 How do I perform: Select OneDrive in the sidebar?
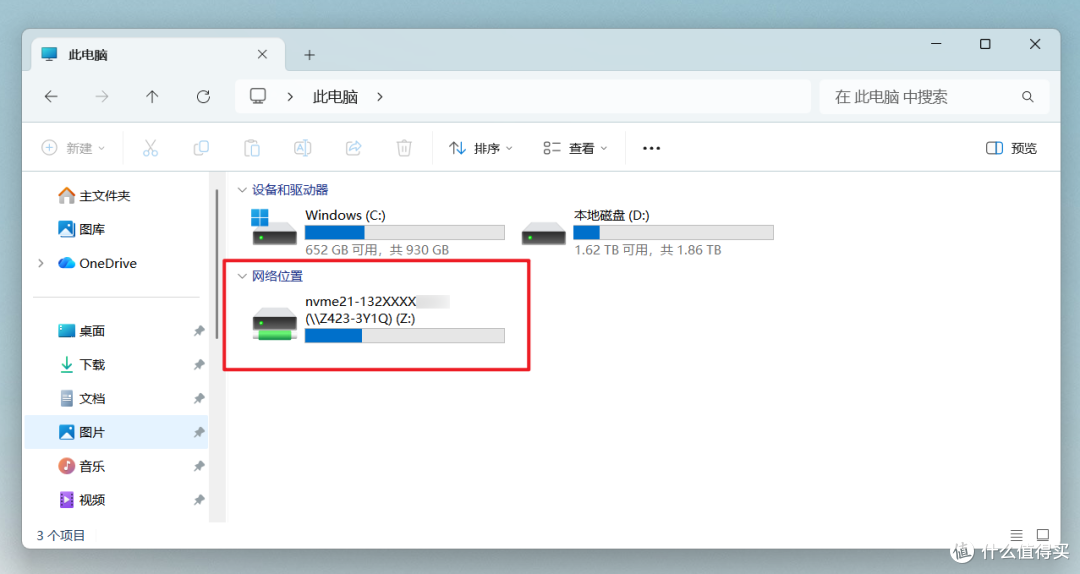click(98, 263)
